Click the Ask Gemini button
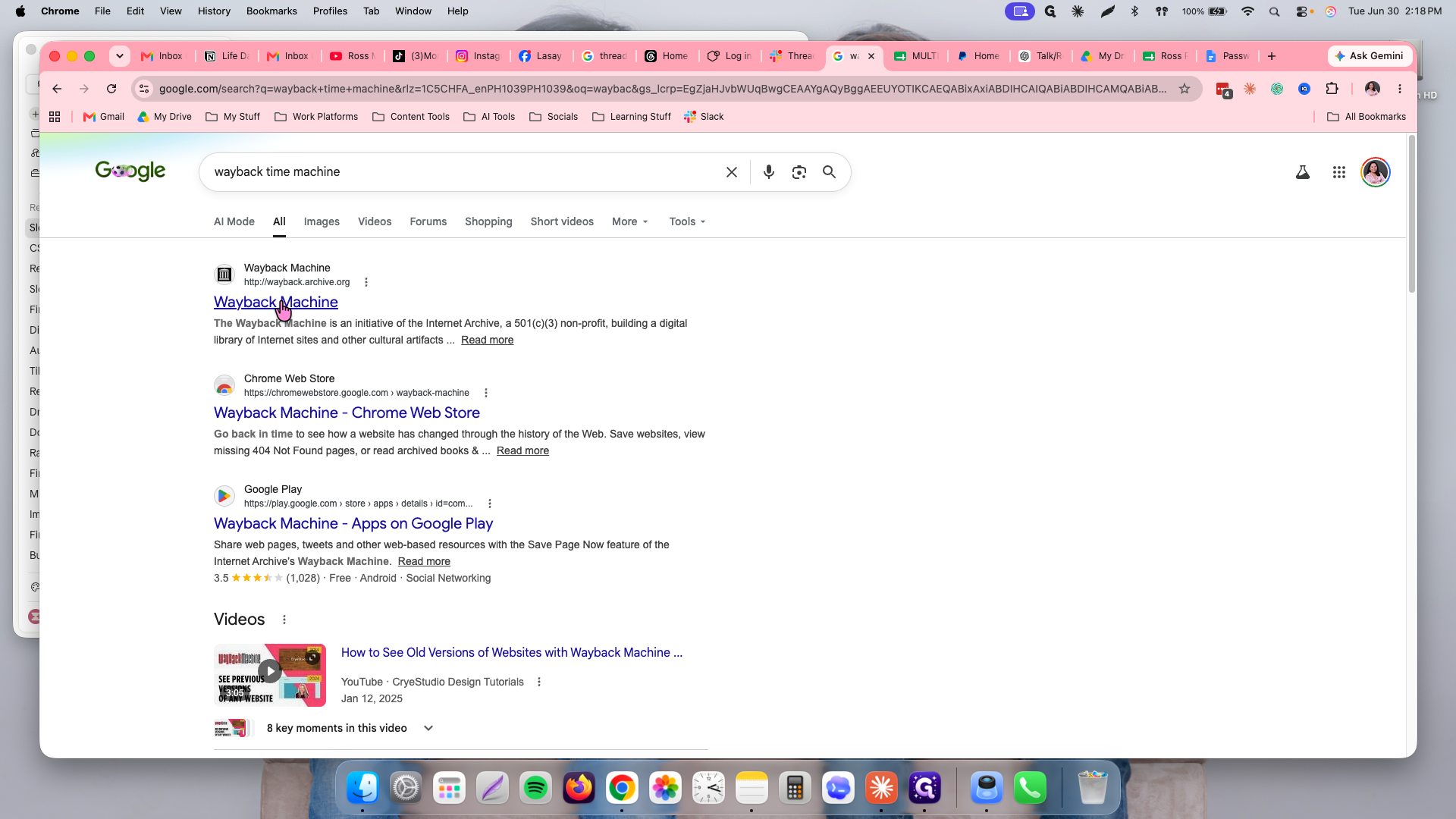1456x819 pixels. coord(1370,56)
